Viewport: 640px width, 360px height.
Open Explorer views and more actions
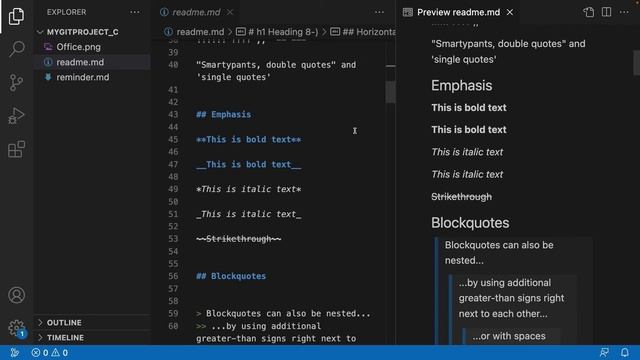(x=135, y=12)
